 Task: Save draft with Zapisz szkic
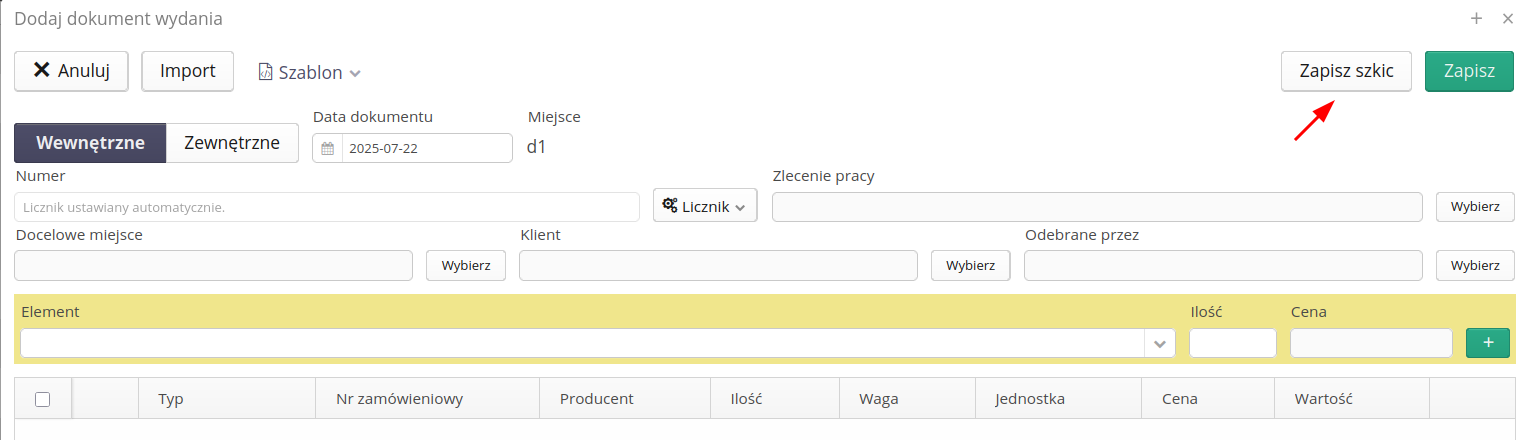point(1346,71)
